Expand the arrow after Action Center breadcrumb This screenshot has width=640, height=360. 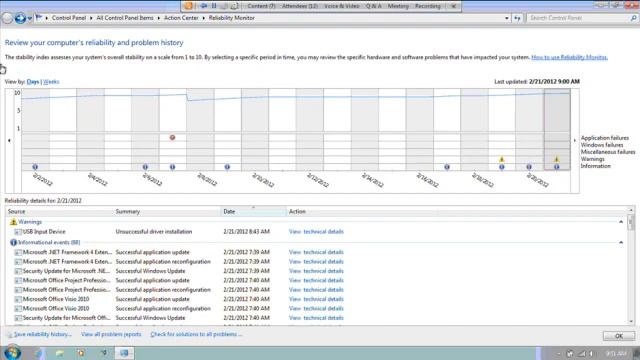tap(203, 18)
